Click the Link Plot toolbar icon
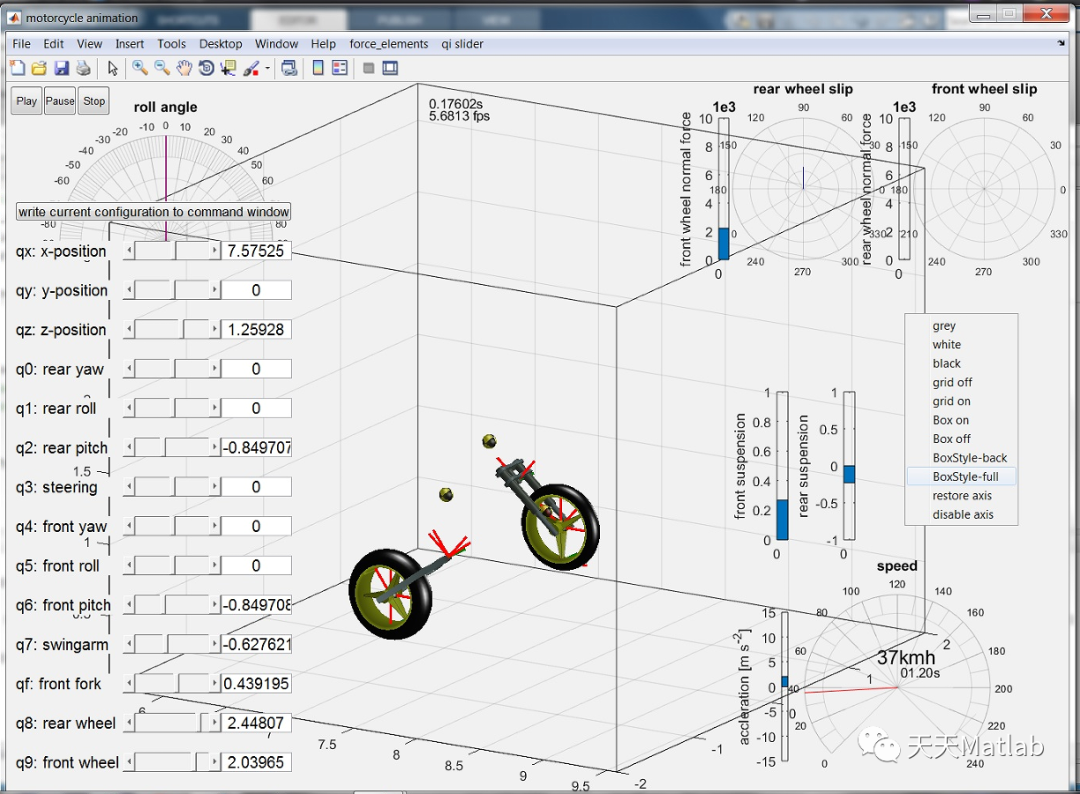Viewport: 1080px width, 794px height. [x=289, y=68]
